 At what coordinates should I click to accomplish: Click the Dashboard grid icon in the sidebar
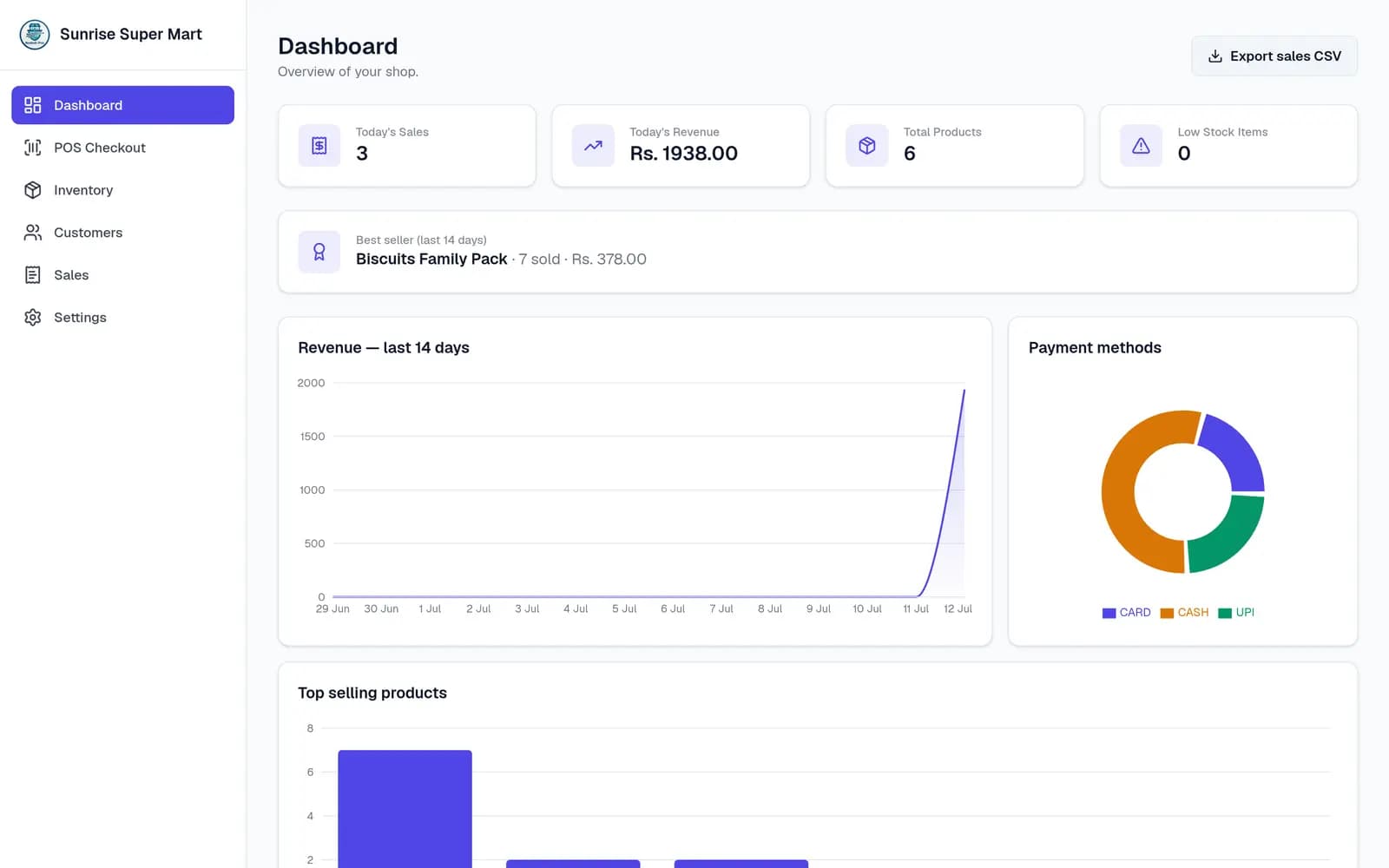33,105
